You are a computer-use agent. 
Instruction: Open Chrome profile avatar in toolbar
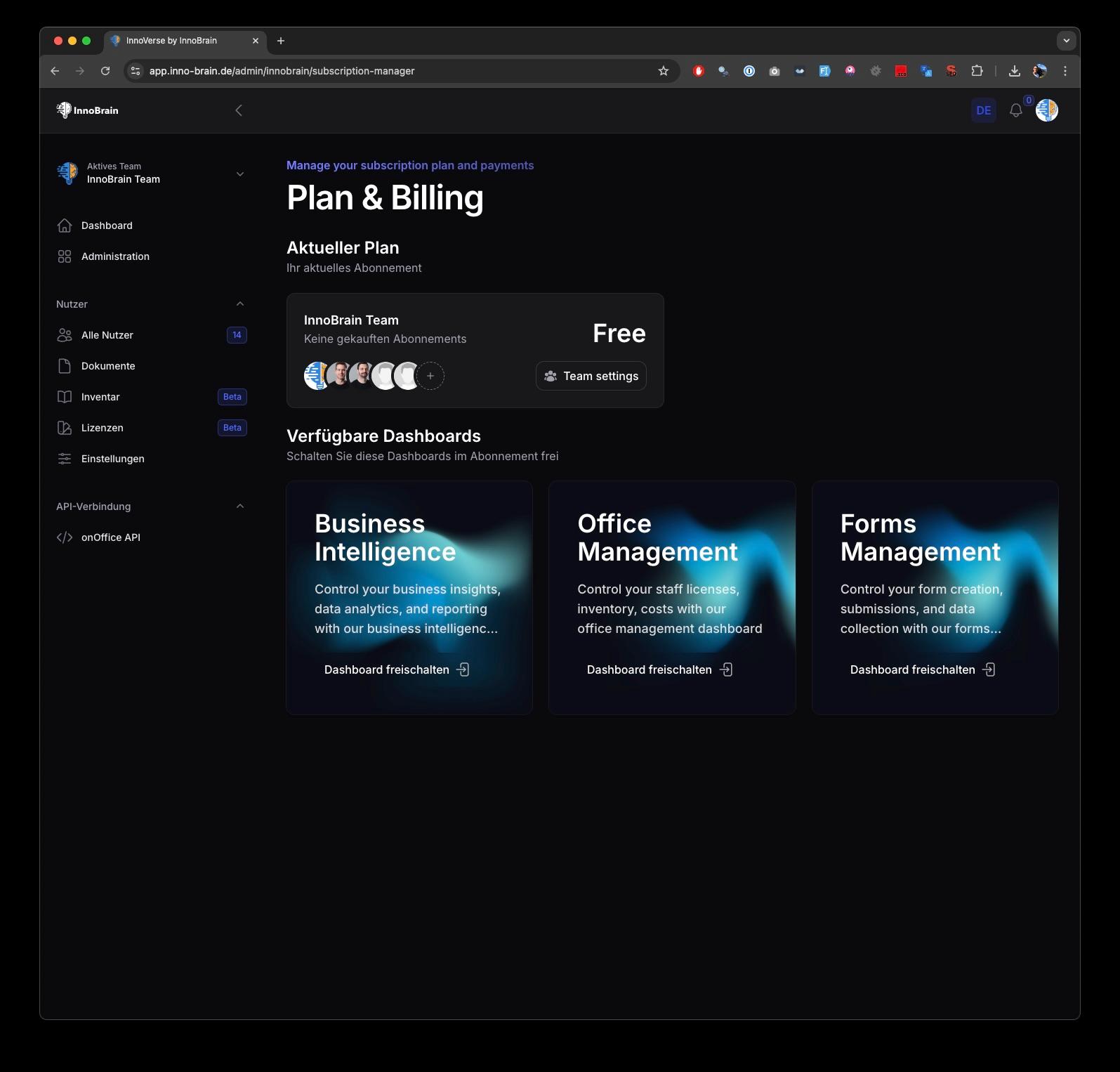point(1040,71)
